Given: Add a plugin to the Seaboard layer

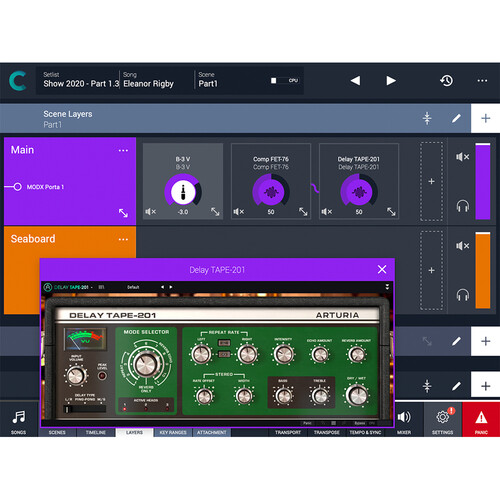Looking at the screenshot, I should pos(431,270).
